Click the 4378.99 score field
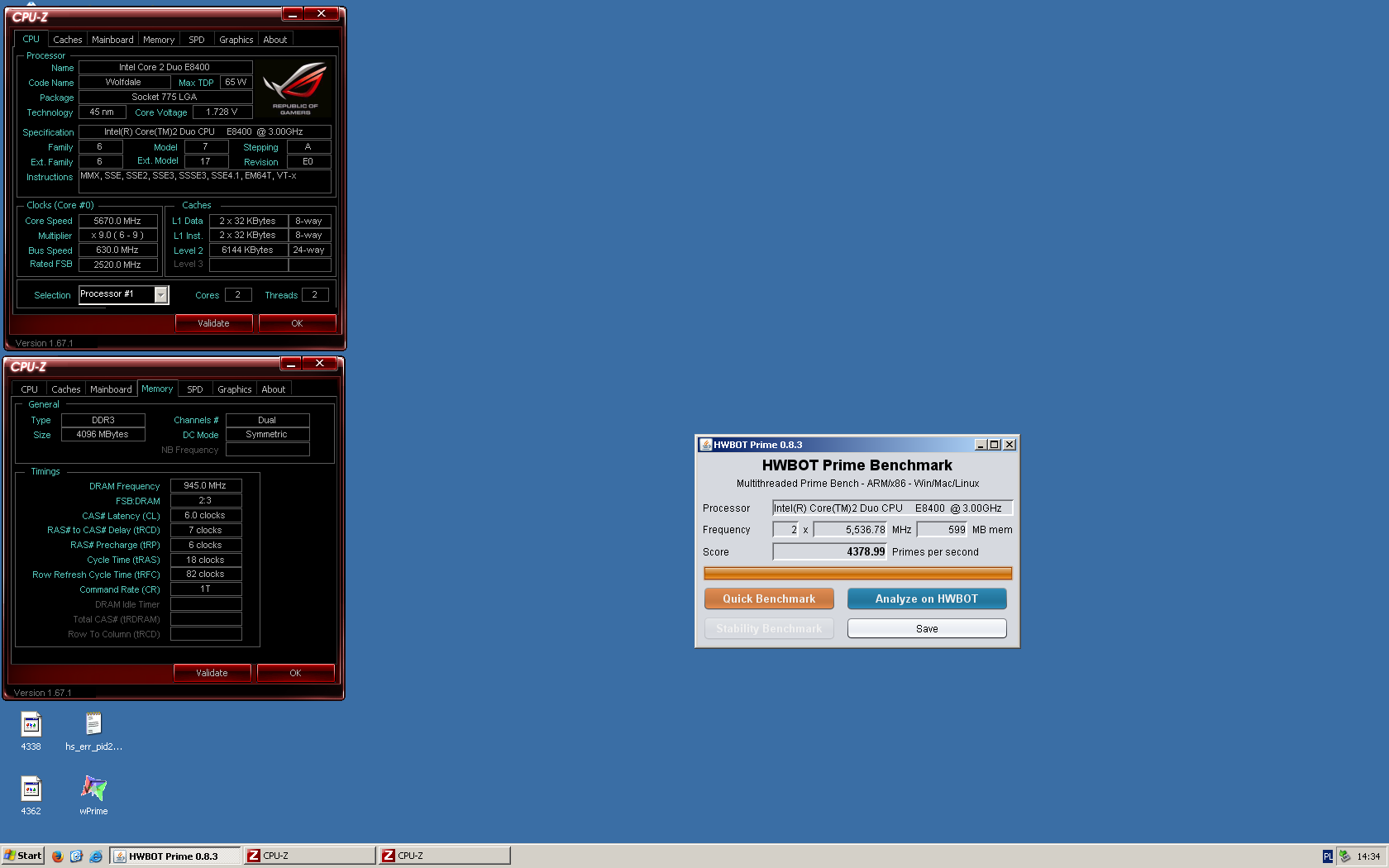The height and width of the screenshot is (868, 1389). 829,551
